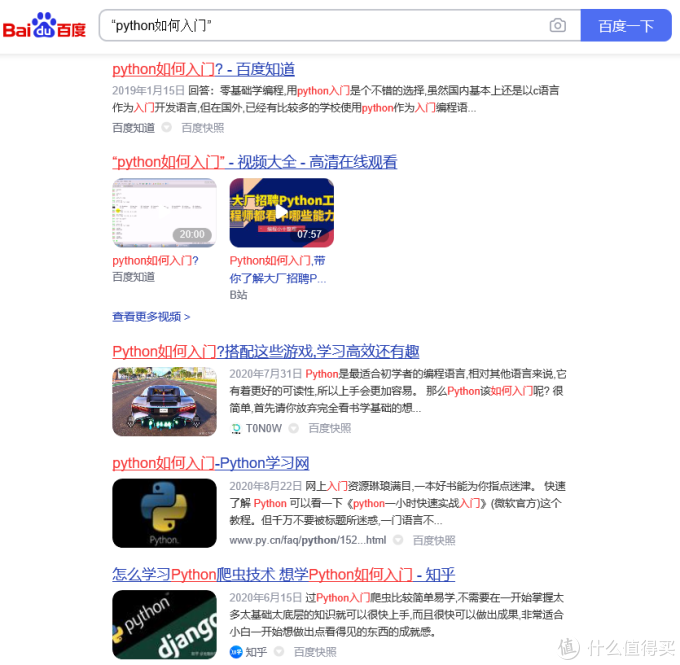680x665 pixels.
Task: Open 百度快照 for Zhihu result
Action: click(x=315, y=652)
